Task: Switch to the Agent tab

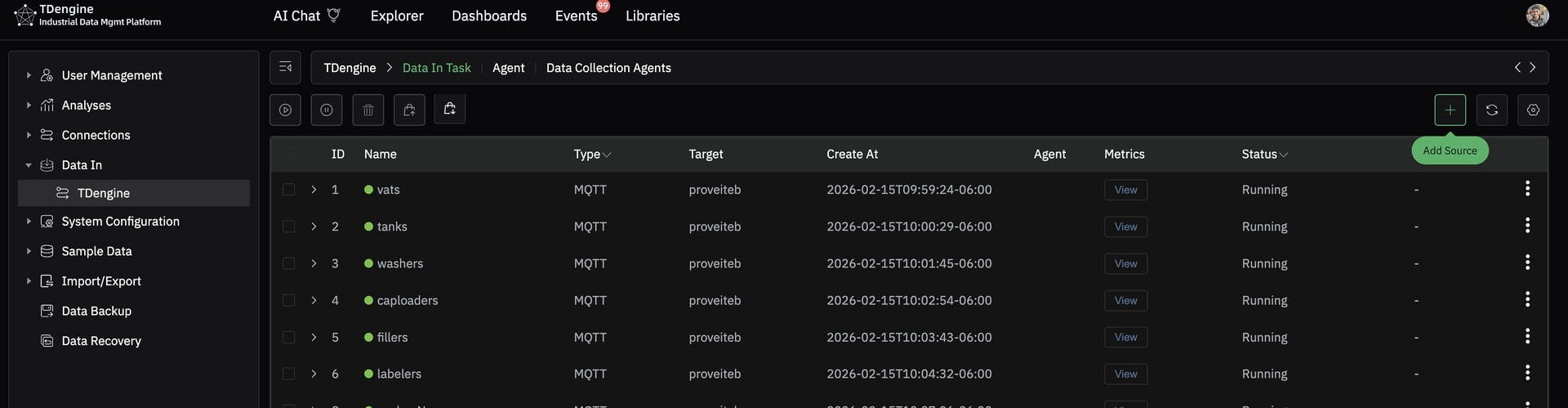Action: (x=508, y=68)
